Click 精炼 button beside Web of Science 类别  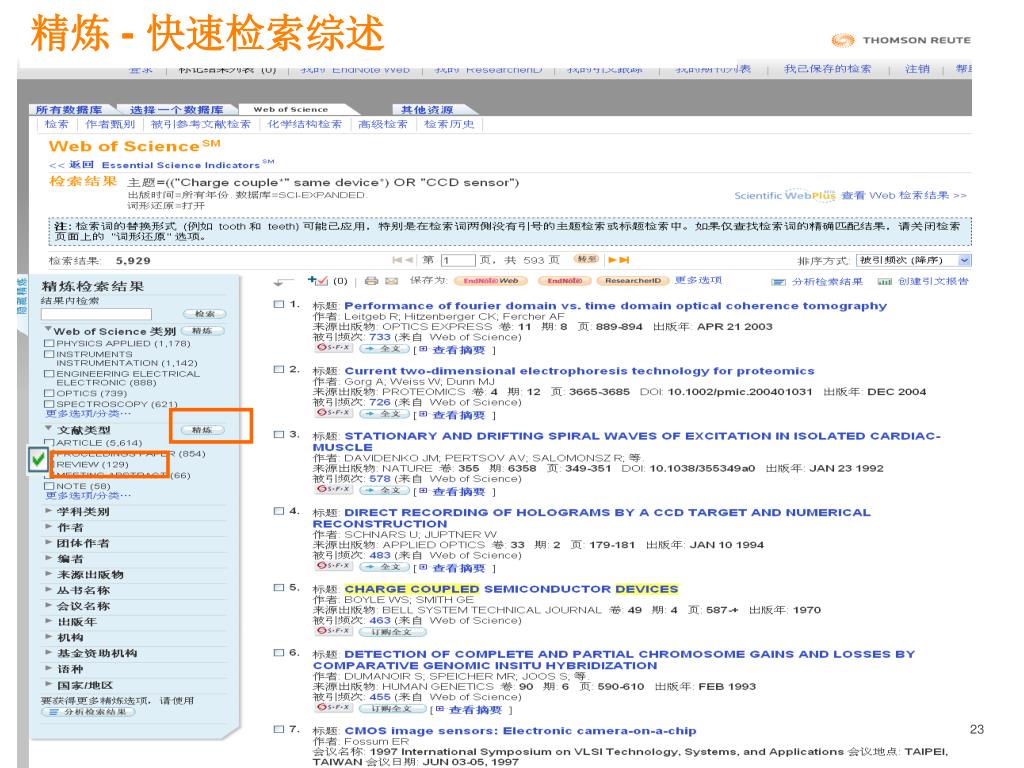(x=202, y=331)
